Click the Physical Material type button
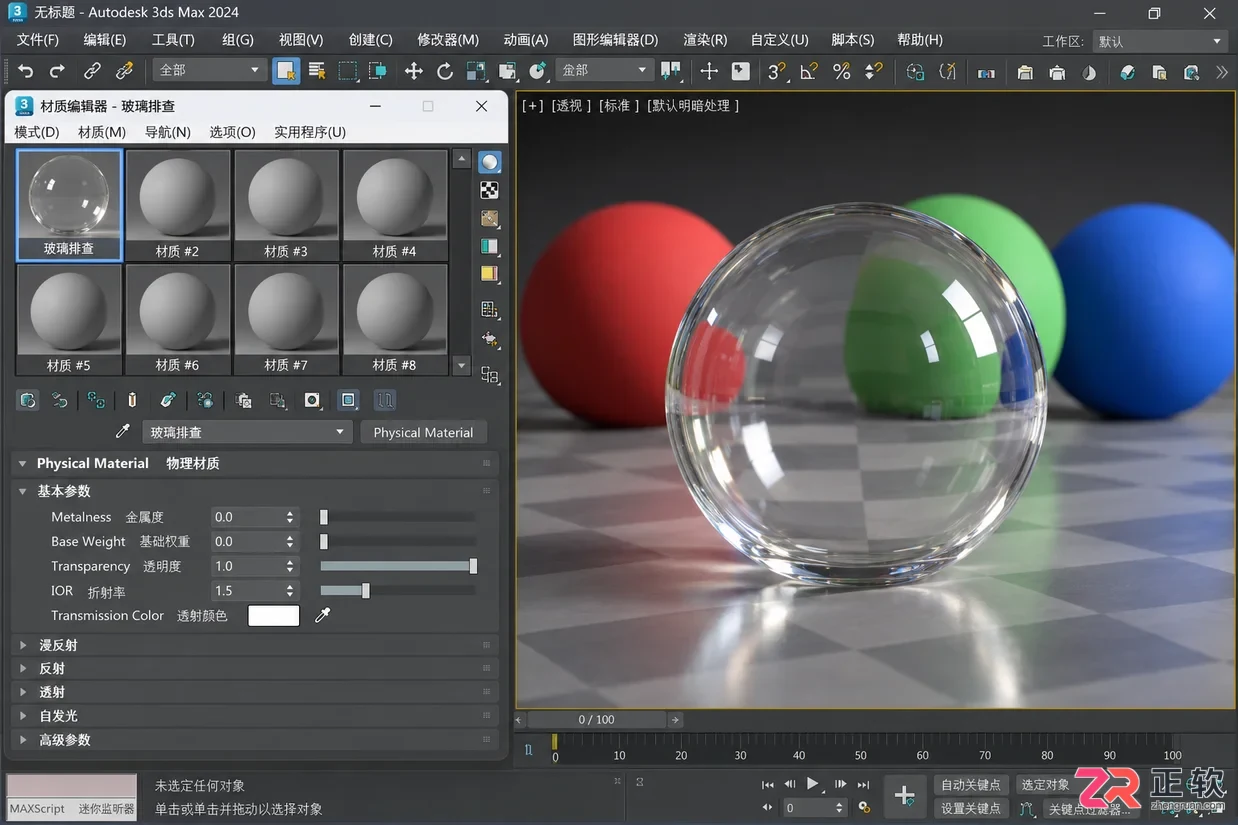 click(x=423, y=432)
